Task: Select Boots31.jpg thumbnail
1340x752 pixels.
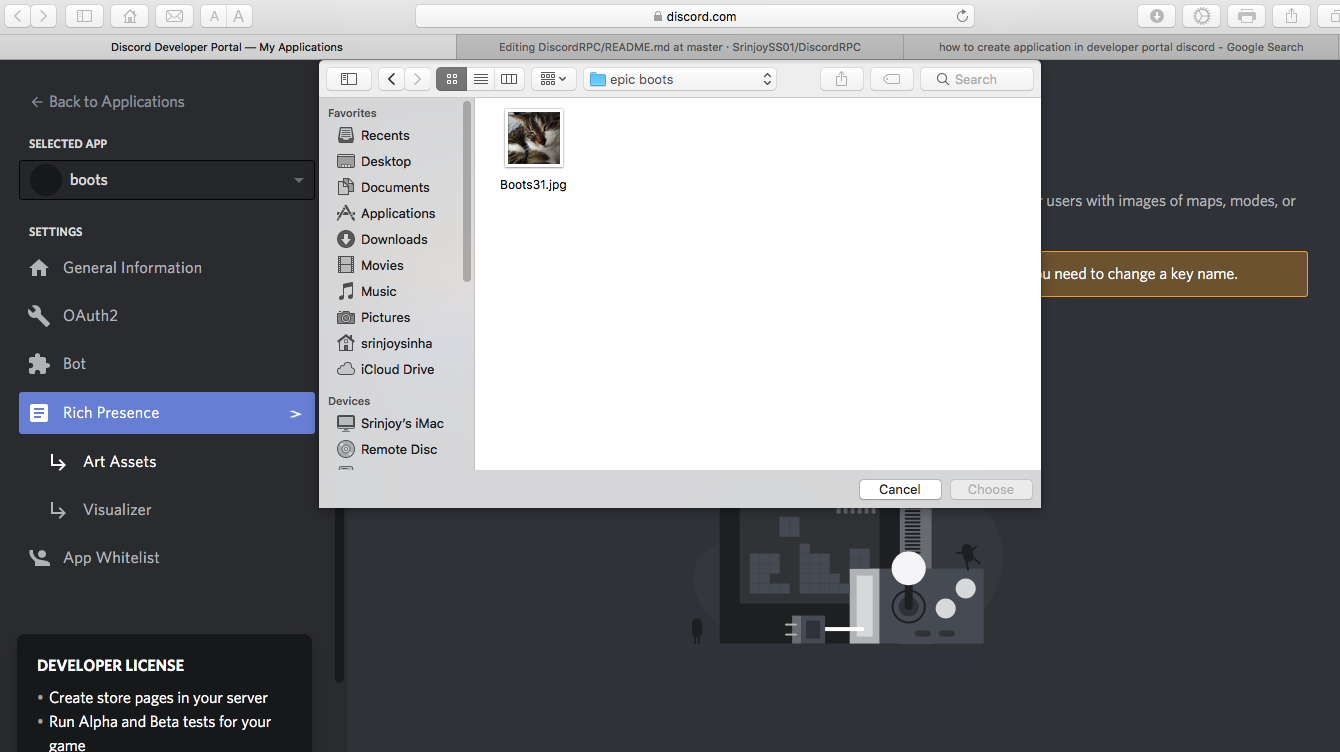Action: (x=534, y=138)
